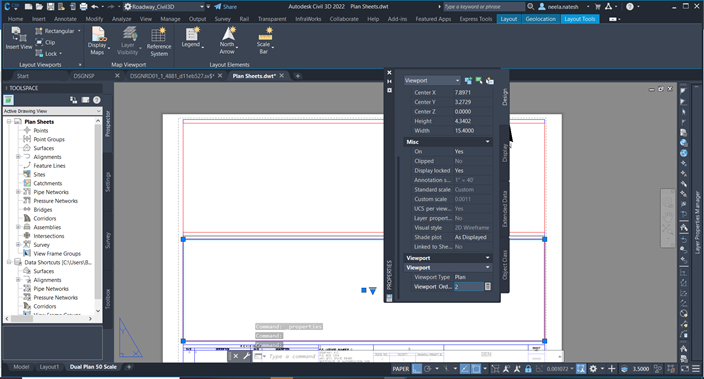This screenshot has width=704, height=379.
Task: Select Corridors in Plan Sheets tree
Action: pyautogui.click(x=44, y=218)
